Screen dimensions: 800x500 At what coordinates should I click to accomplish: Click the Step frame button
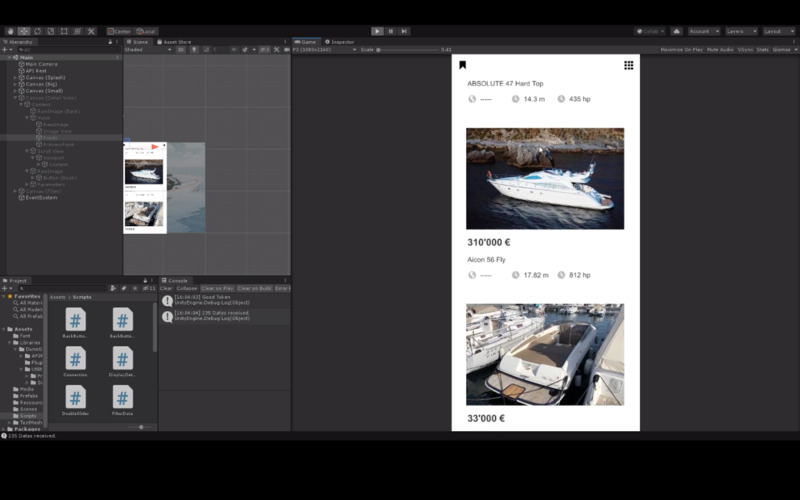[404, 31]
